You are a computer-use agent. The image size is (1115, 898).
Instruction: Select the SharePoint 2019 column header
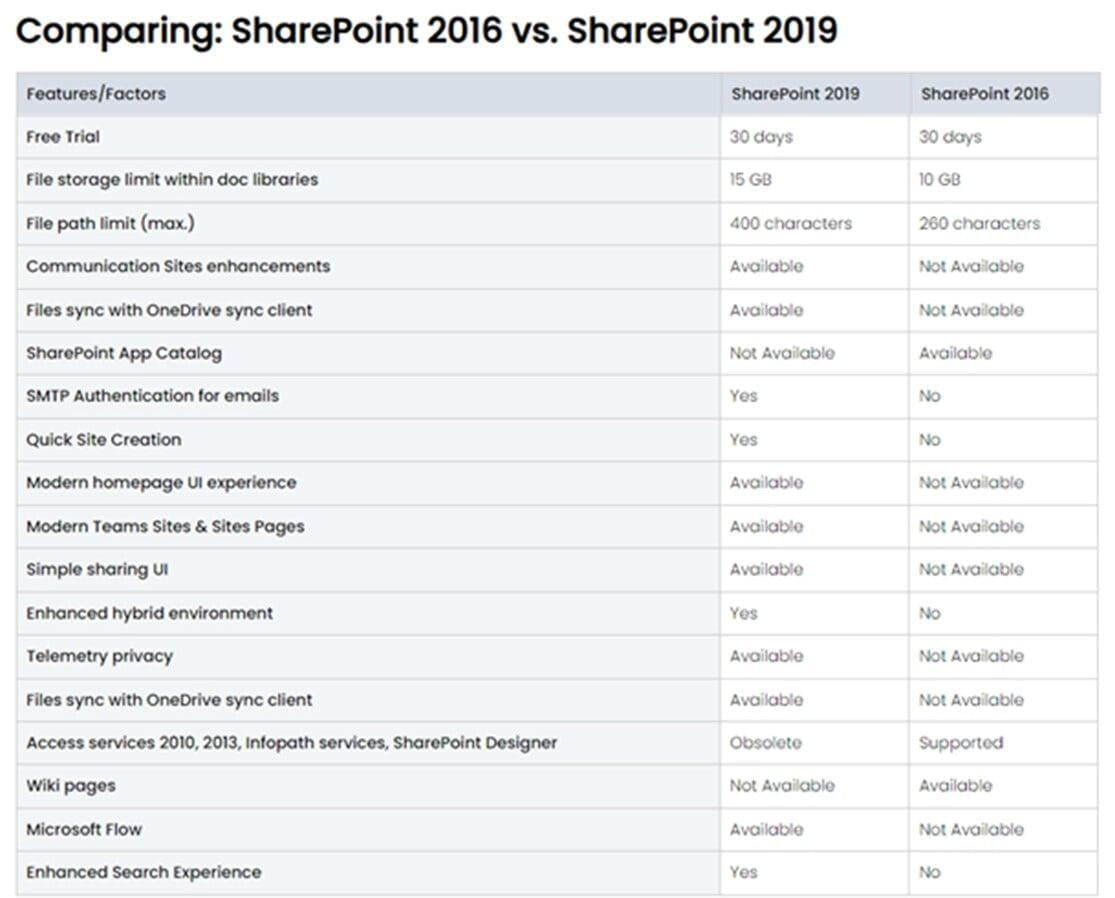795,94
